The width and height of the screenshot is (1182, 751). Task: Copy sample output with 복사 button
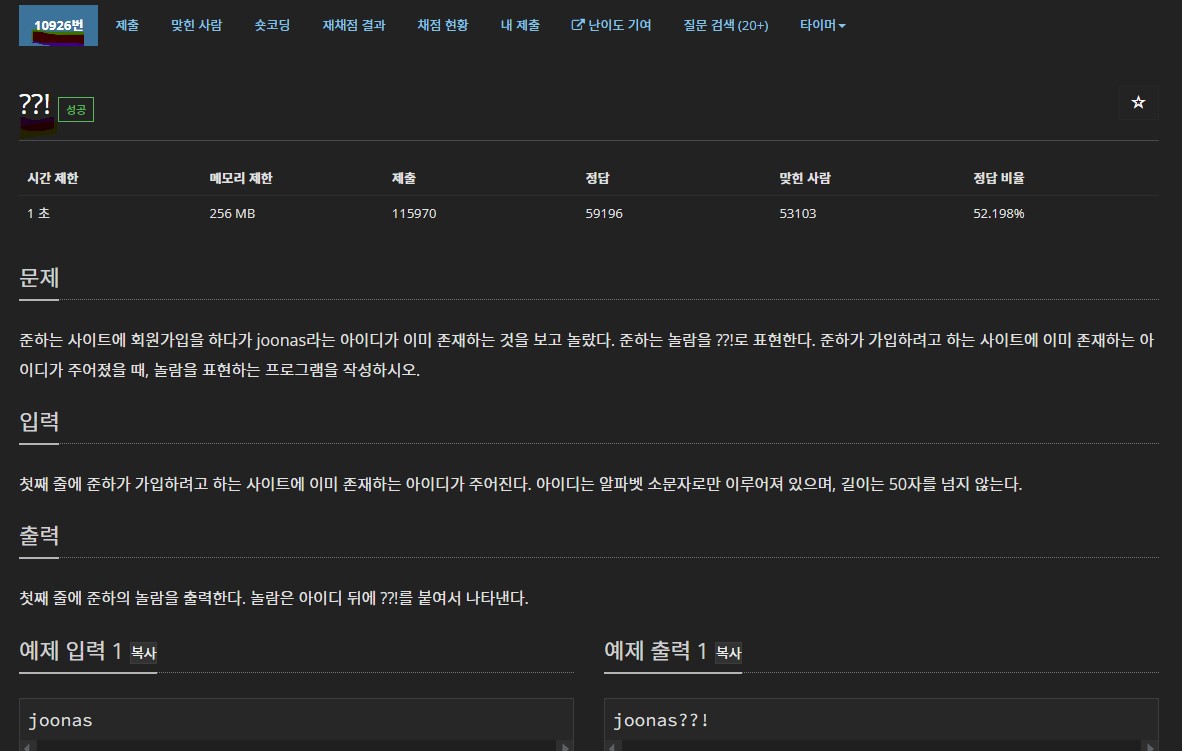(x=728, y=652)
